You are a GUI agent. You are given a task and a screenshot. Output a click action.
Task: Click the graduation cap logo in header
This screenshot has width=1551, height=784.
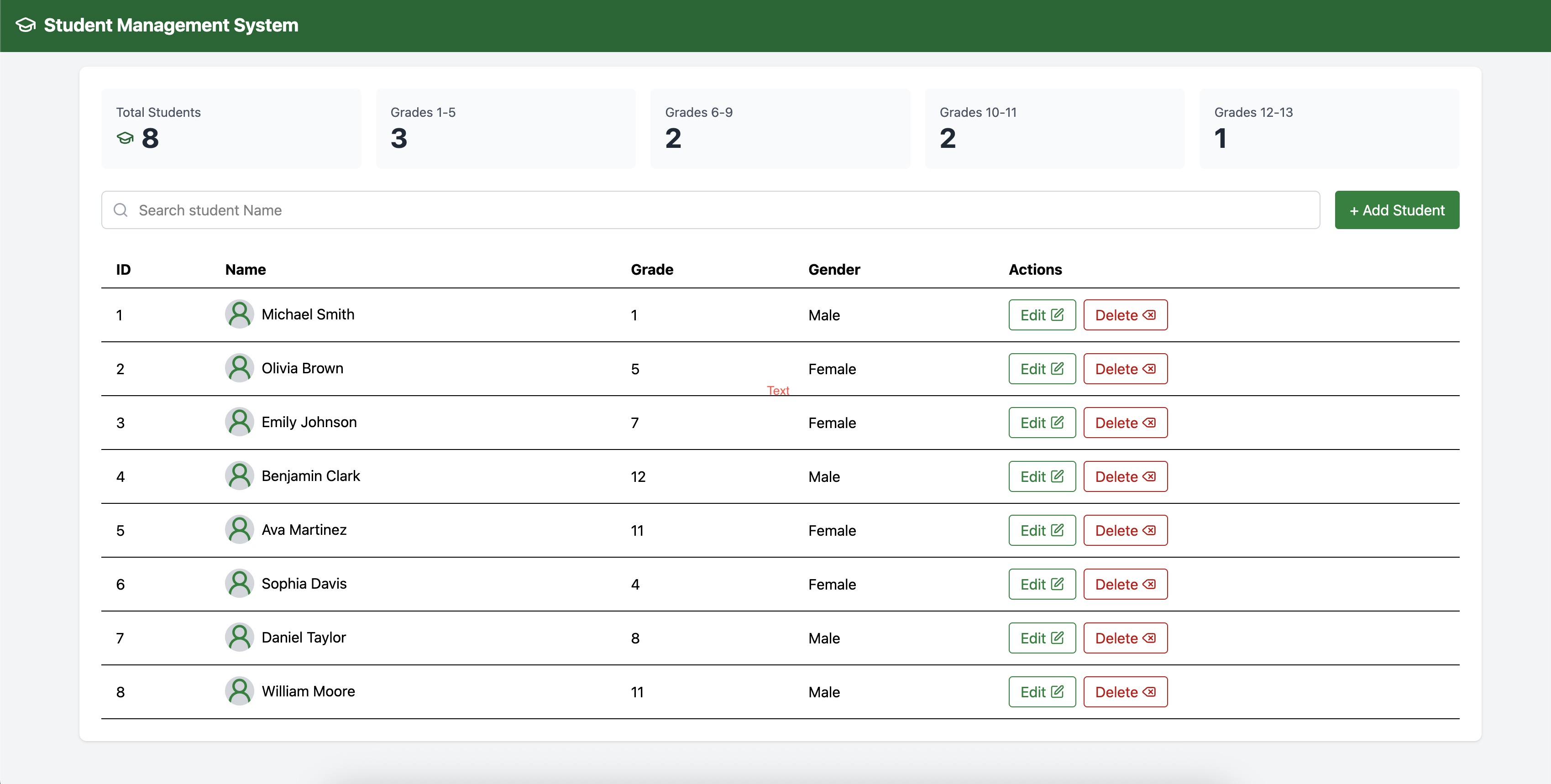[25, 25]
